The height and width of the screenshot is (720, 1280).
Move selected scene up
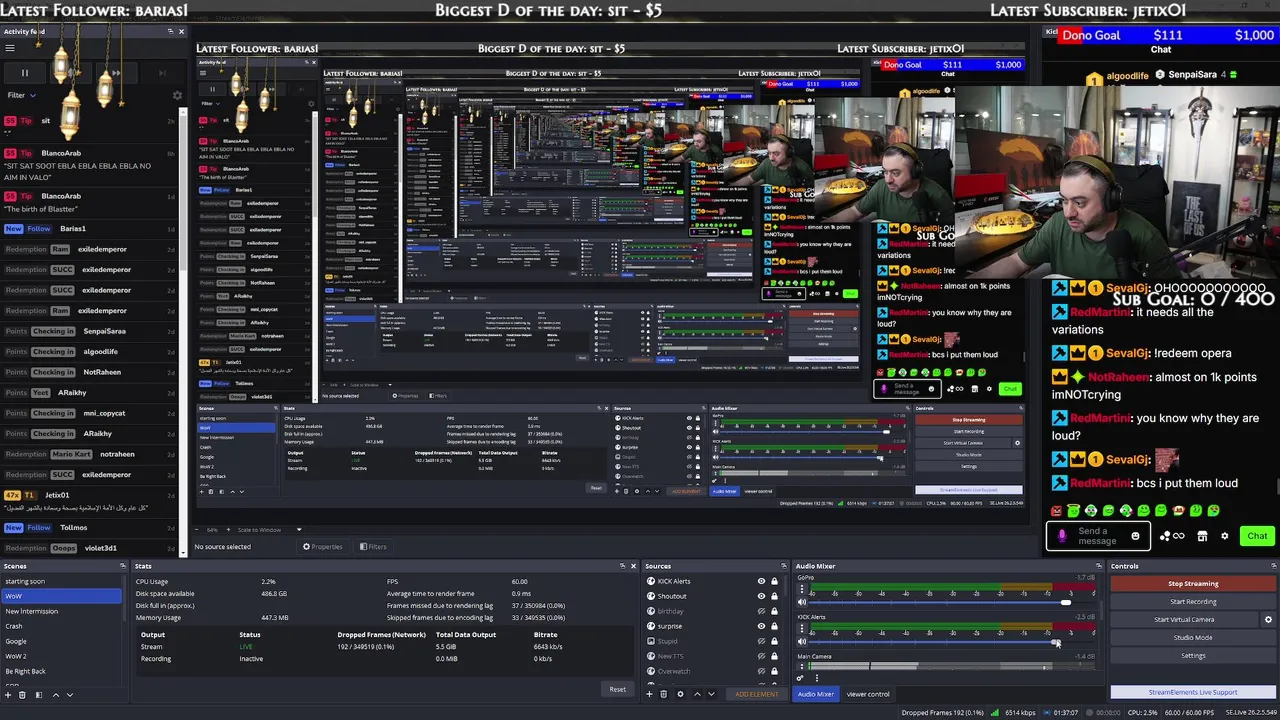point(56,694)
